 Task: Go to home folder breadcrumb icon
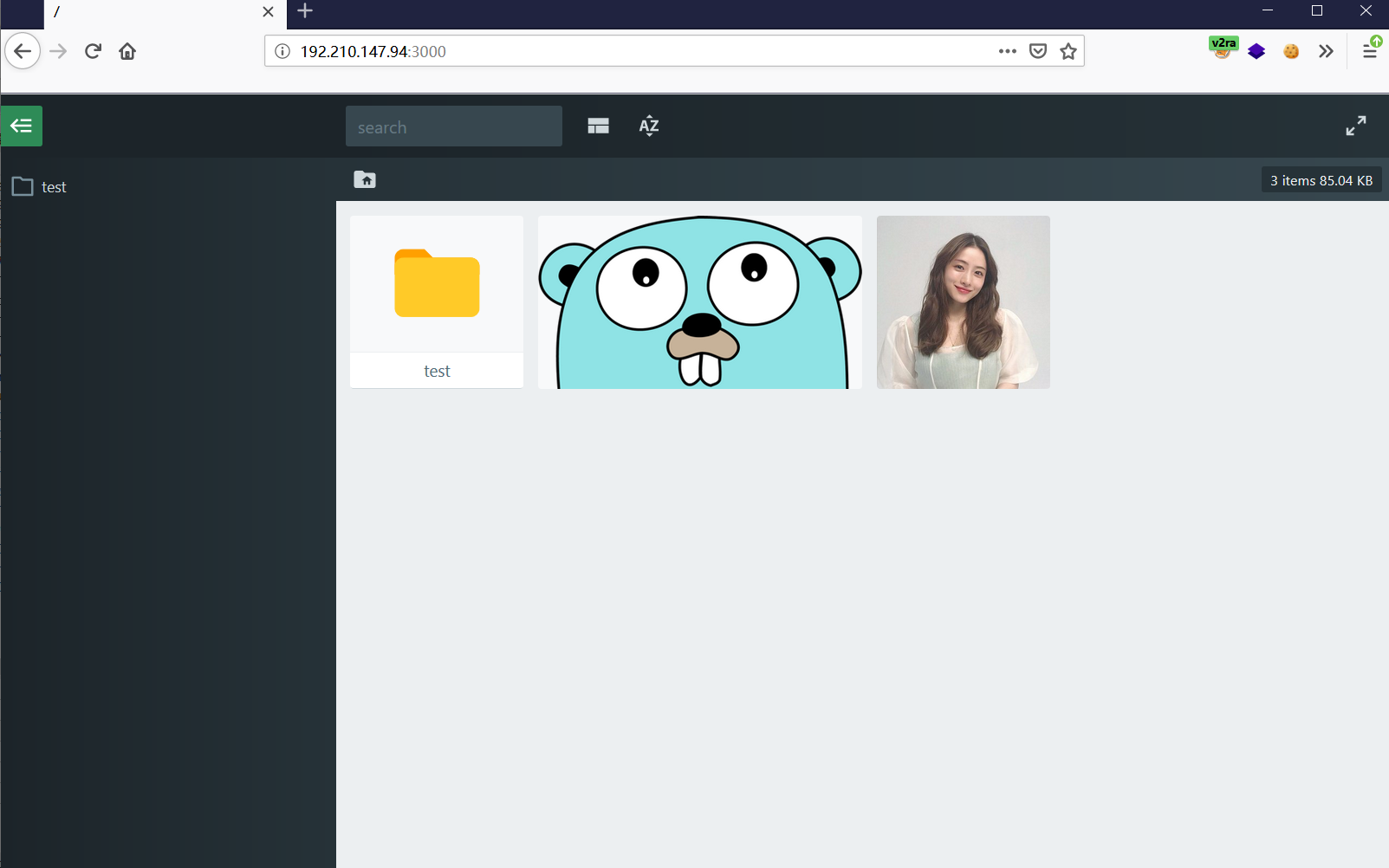(x=365, y=179)
